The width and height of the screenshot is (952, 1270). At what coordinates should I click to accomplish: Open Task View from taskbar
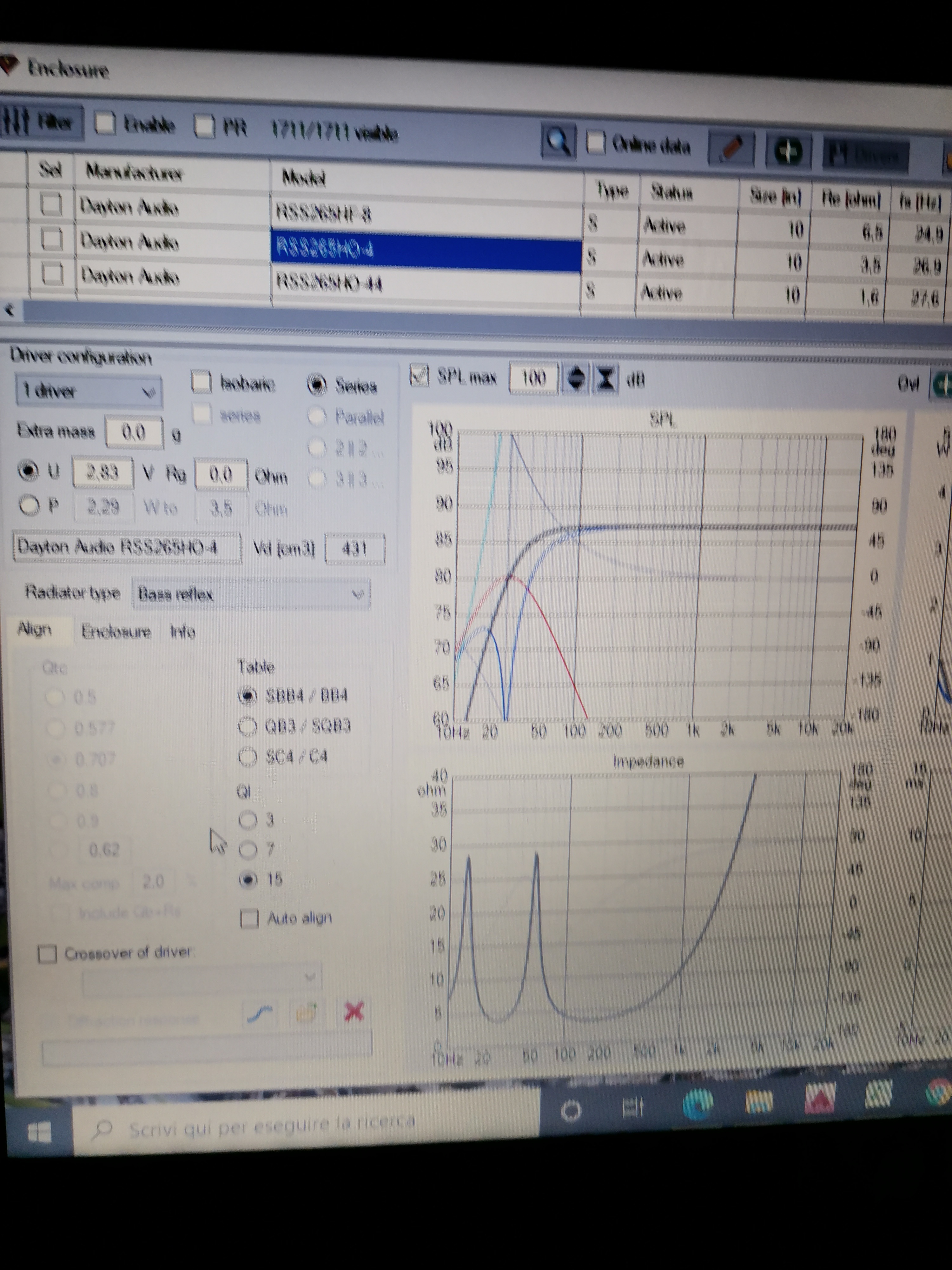[x=633, y=1107]
